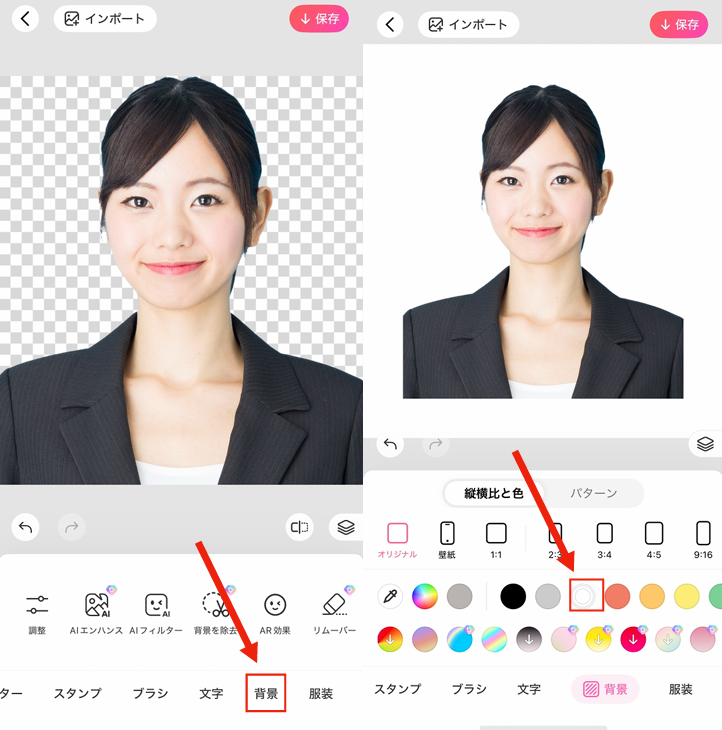Download the yellow premium background

599,639
